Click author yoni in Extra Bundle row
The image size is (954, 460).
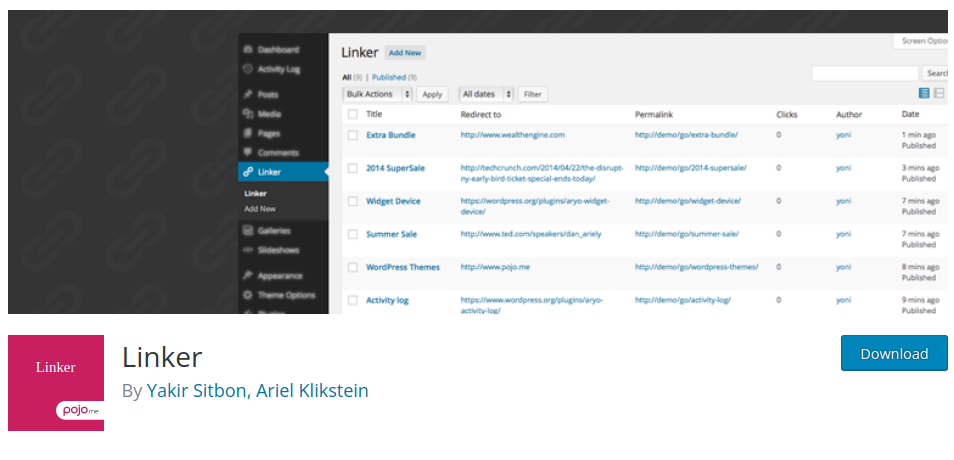[x=843, y=135]
